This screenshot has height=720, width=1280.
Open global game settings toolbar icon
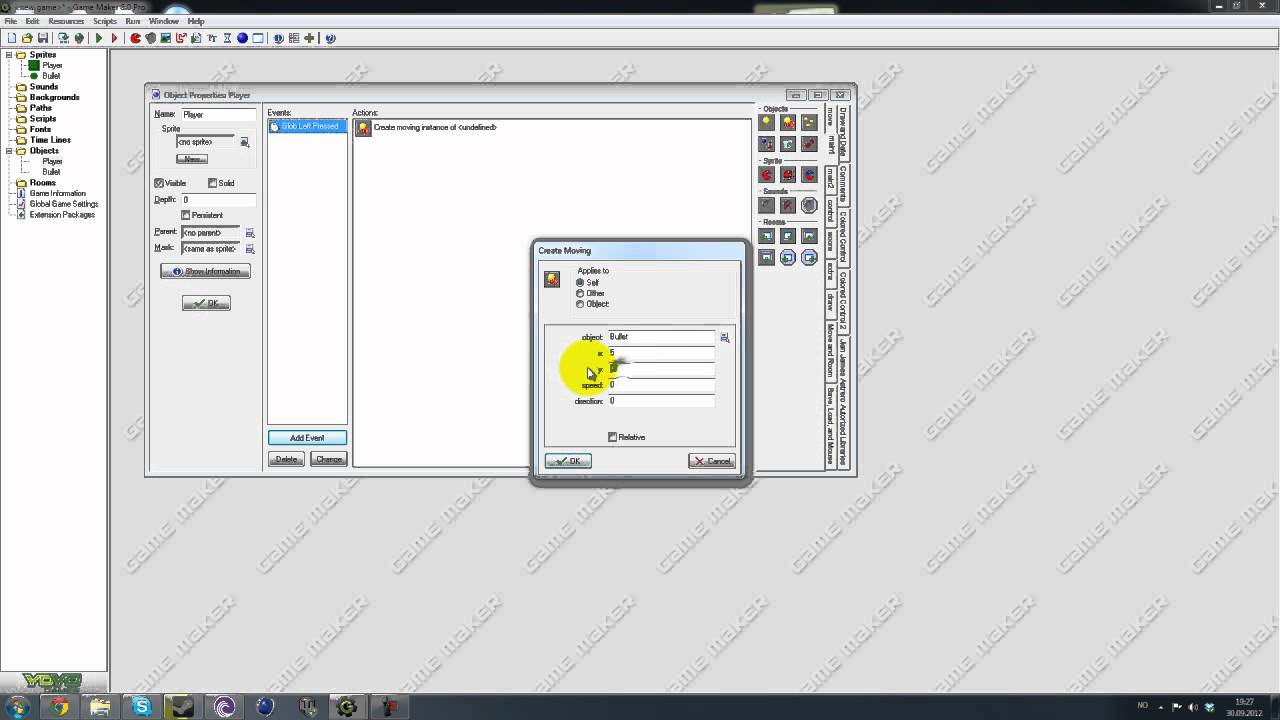coord(294,38)
